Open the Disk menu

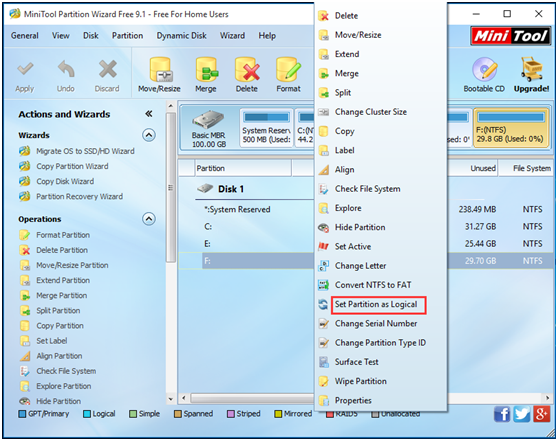[91, 36]
